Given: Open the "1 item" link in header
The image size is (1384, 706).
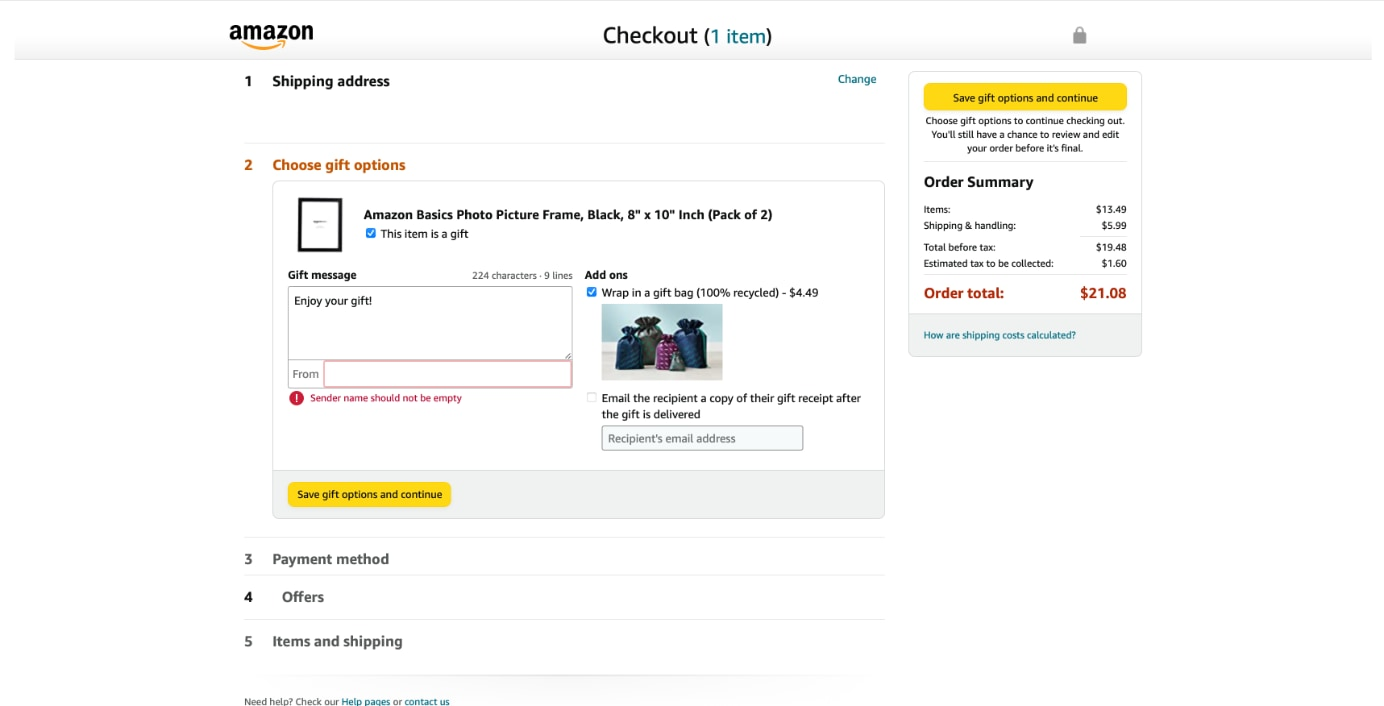Looking at the screenshot, I should 739,37.
